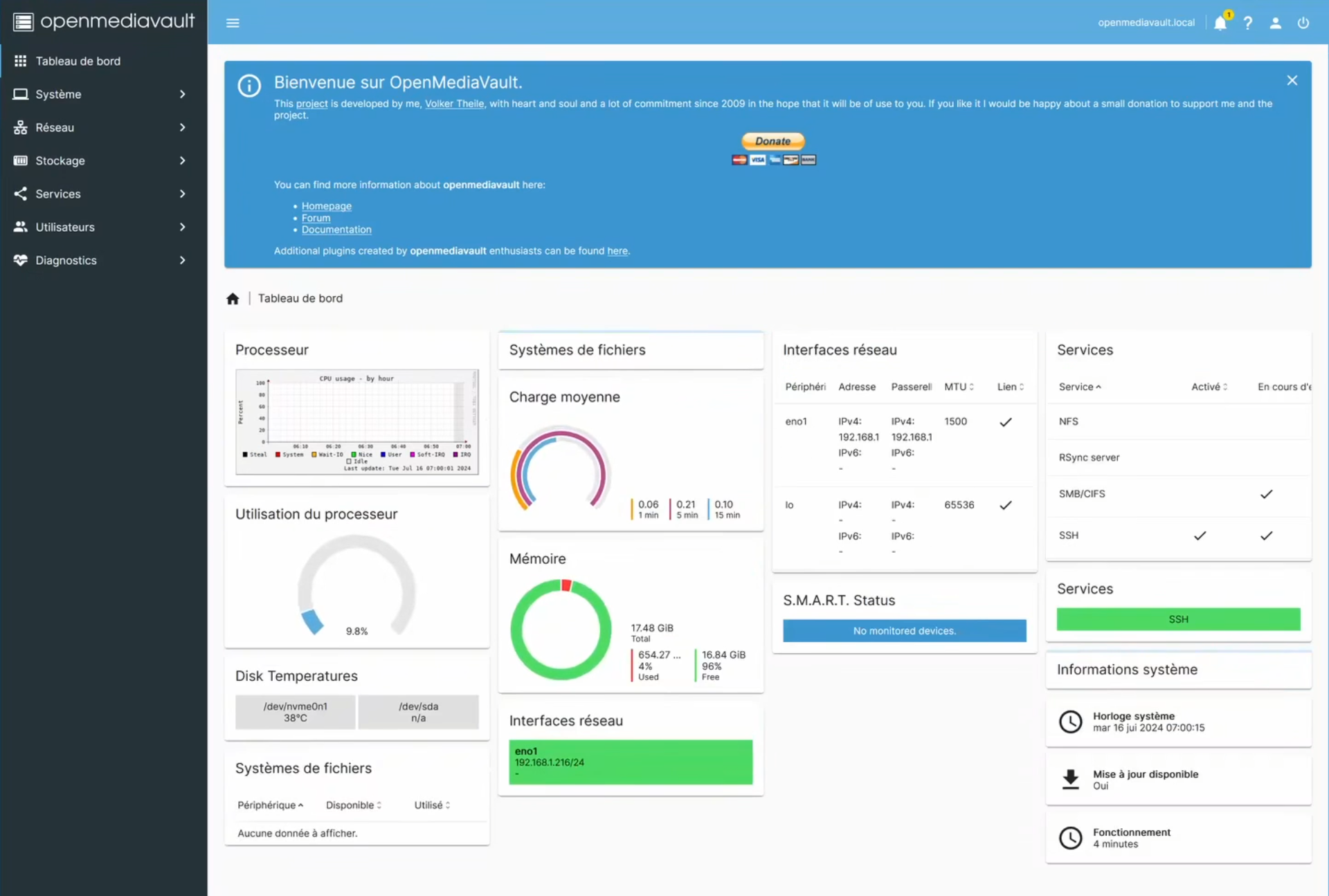Click the eno1 link status checkmark
The width and height of the screenshot is (1329, 896).
[1006, 422]
